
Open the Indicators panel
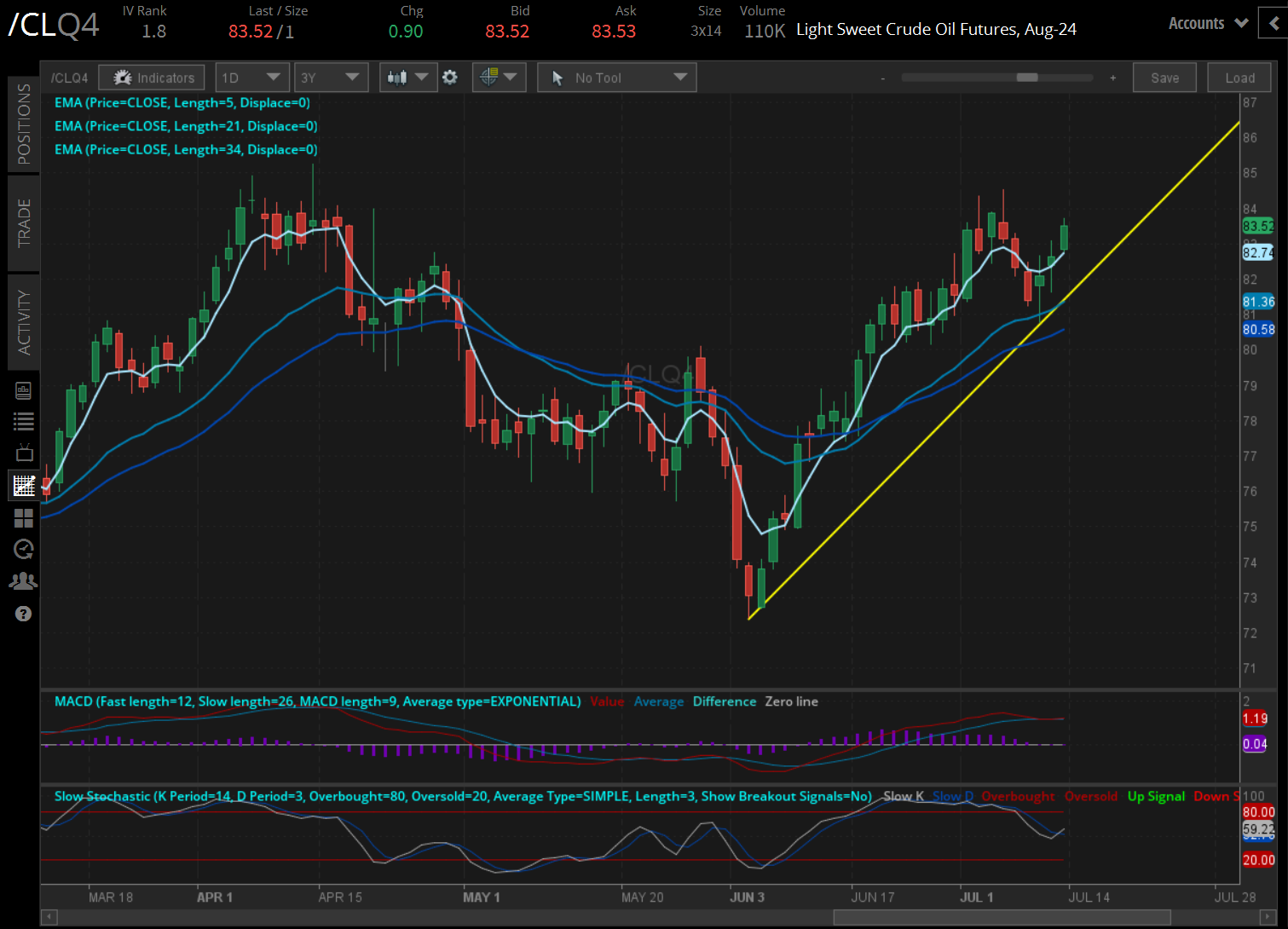click(152, 78)
